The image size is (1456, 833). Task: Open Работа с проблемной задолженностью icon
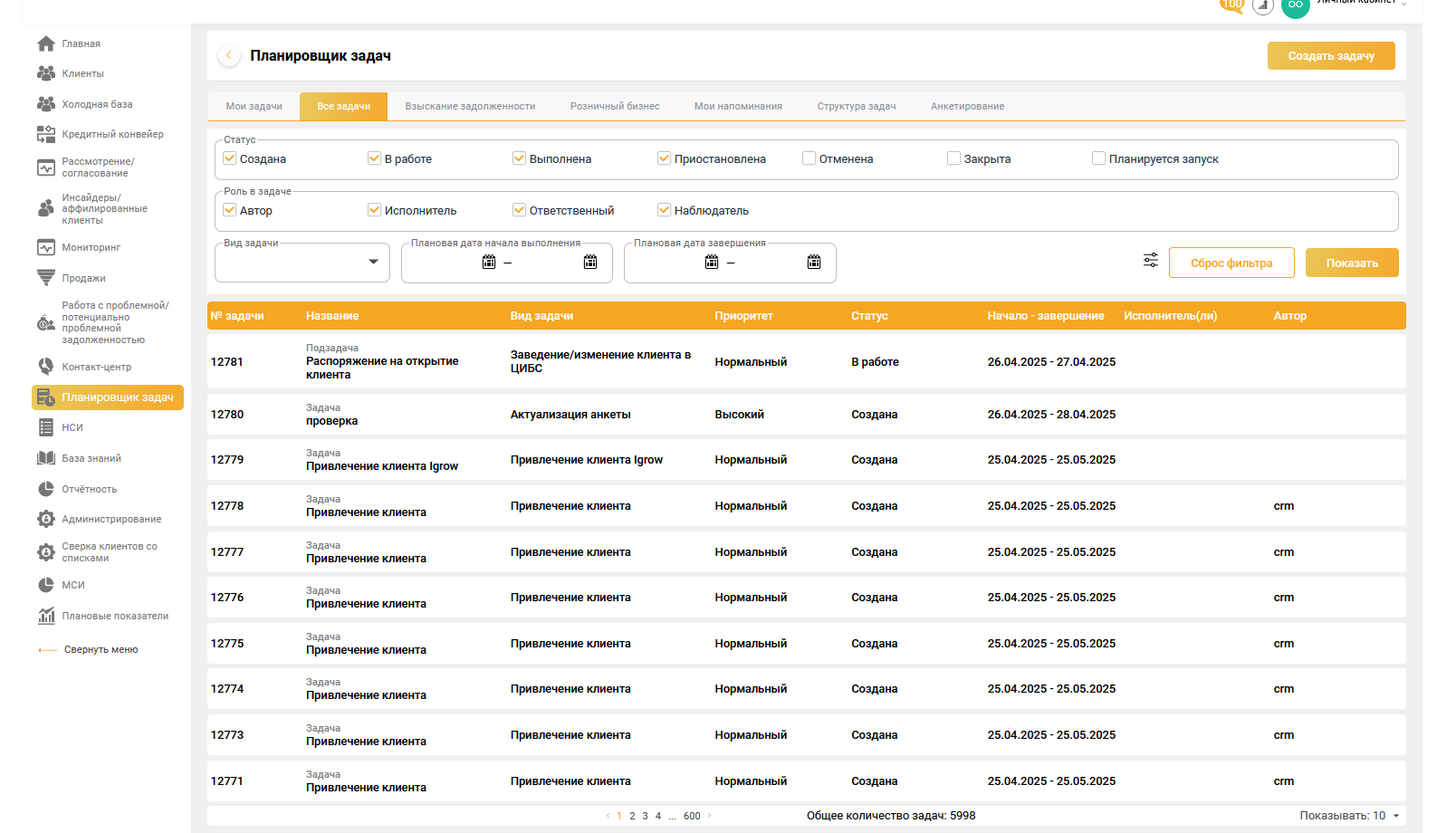pyautogui.click(x=46, y=323)
